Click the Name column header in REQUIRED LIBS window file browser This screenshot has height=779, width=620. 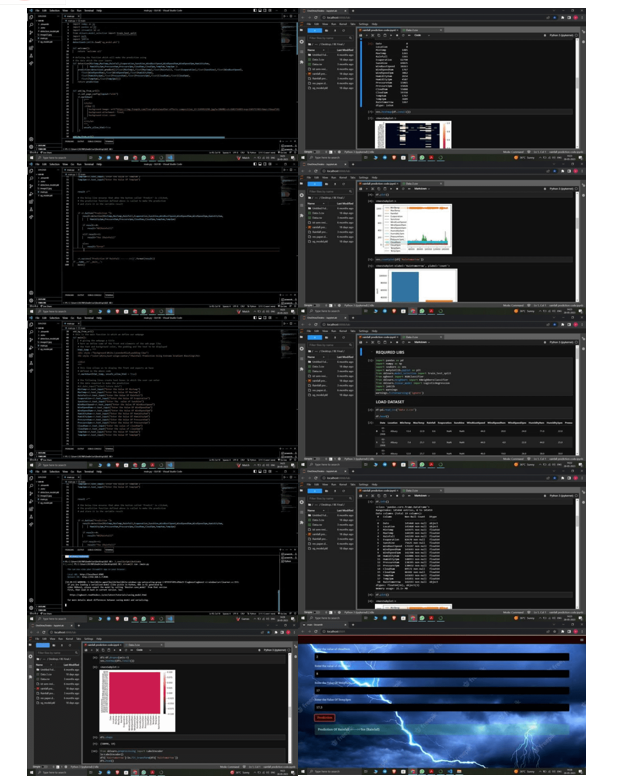point(316,357)
